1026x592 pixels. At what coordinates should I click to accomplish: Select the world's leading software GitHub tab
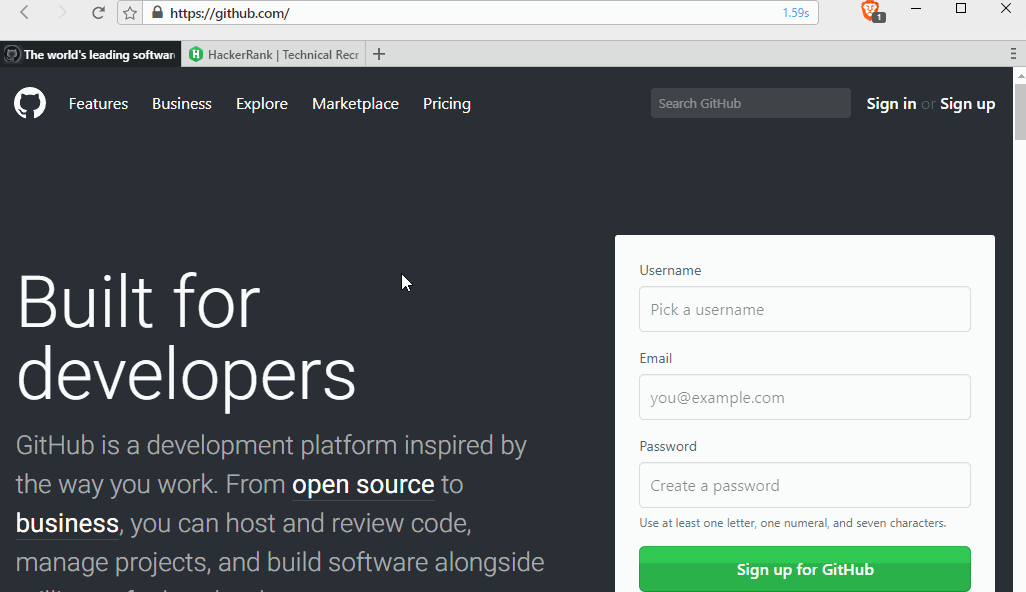coord(90,54)
